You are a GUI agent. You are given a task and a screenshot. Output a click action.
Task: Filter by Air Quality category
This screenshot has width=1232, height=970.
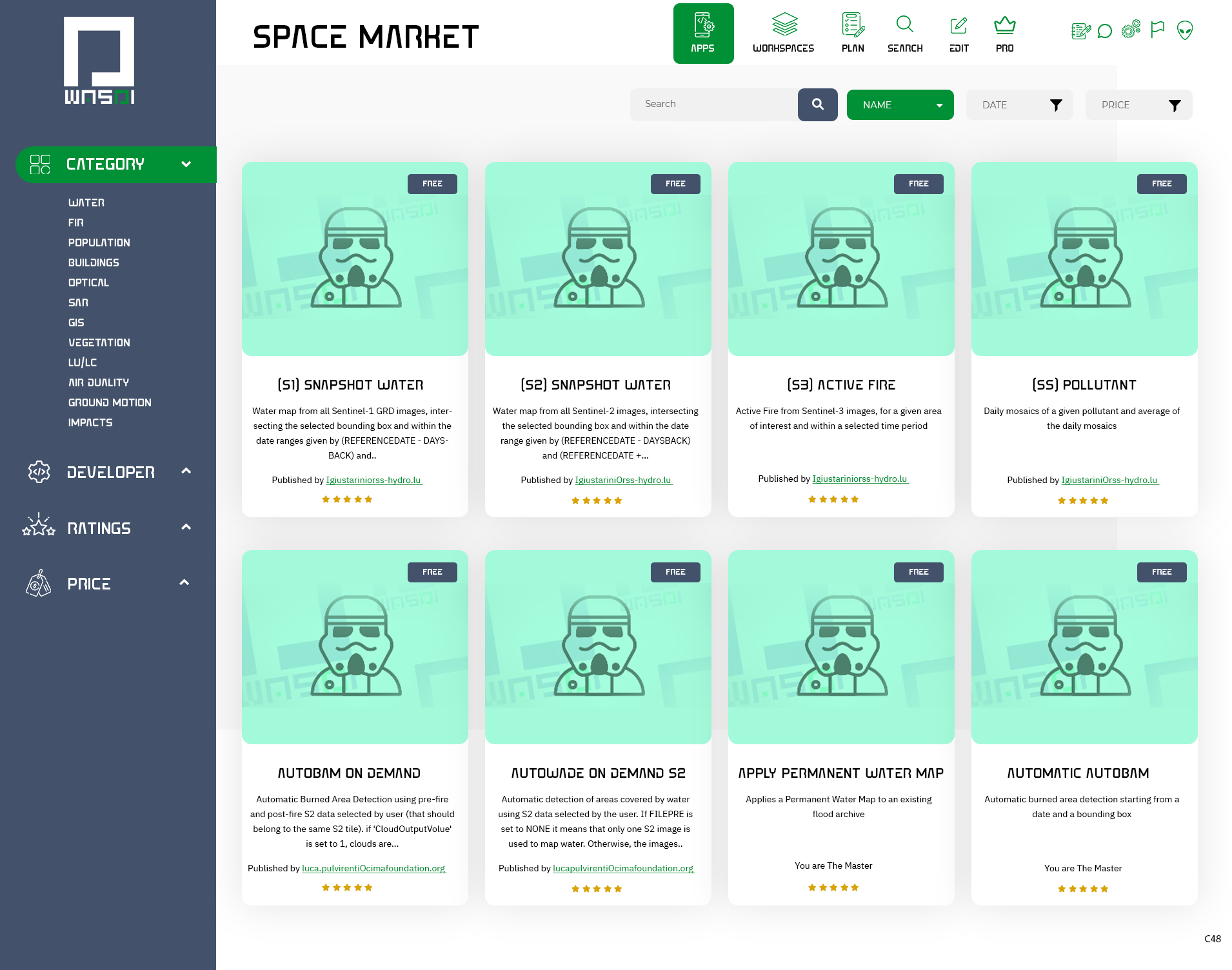99,382
